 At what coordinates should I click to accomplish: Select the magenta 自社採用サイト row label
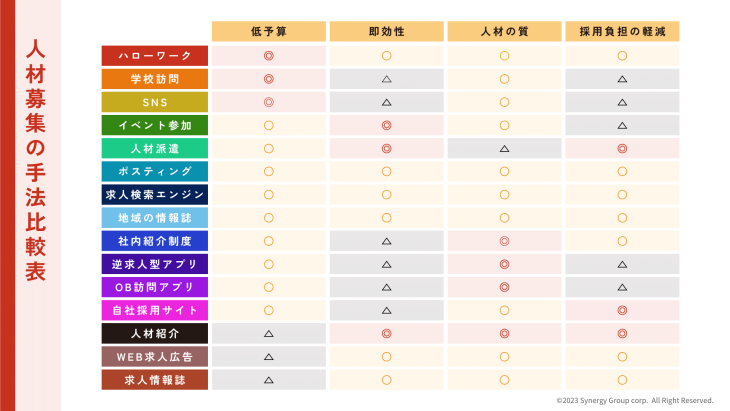coord(155,310)
